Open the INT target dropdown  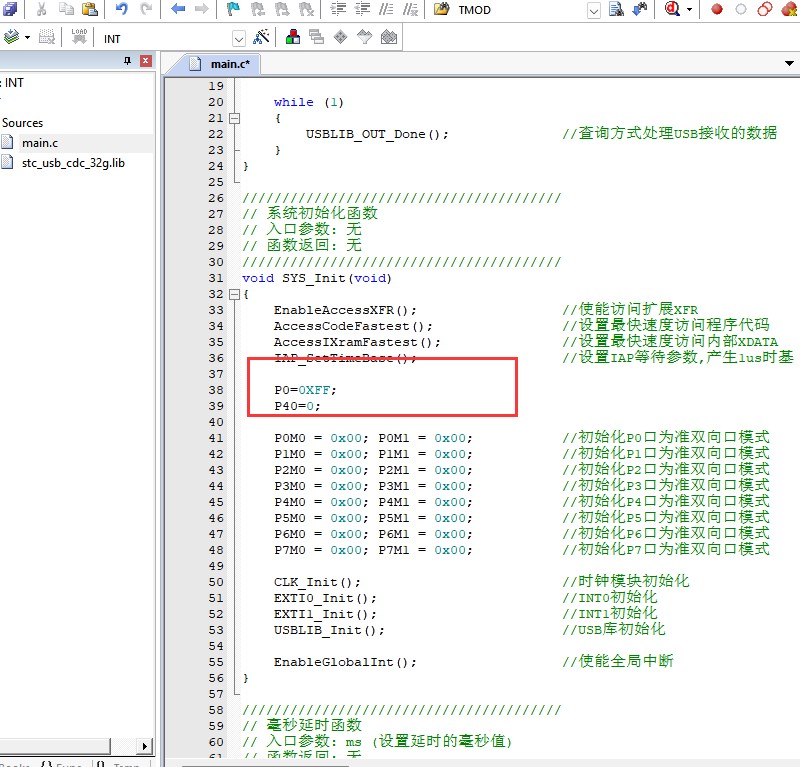click(x=238, y=39)
